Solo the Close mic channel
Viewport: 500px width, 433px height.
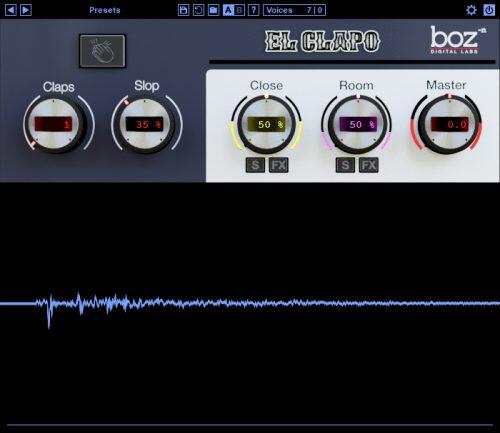tap(255, 165)
